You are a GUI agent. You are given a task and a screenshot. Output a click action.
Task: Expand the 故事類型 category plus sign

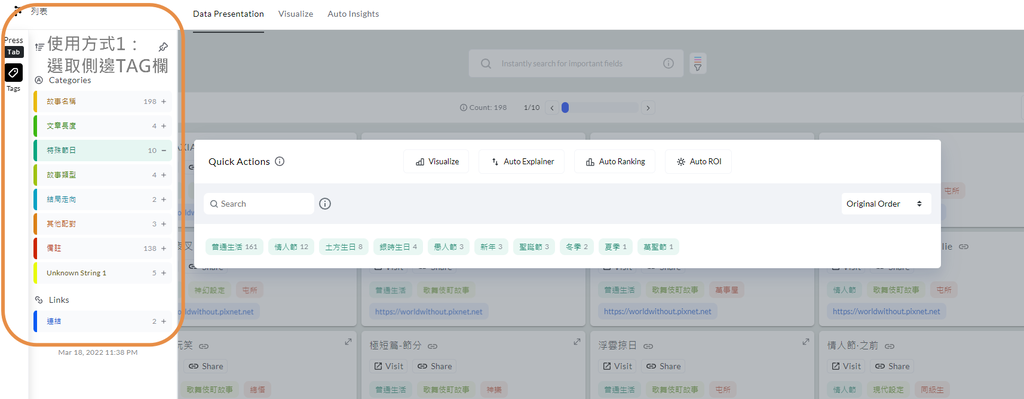[163, 175]
